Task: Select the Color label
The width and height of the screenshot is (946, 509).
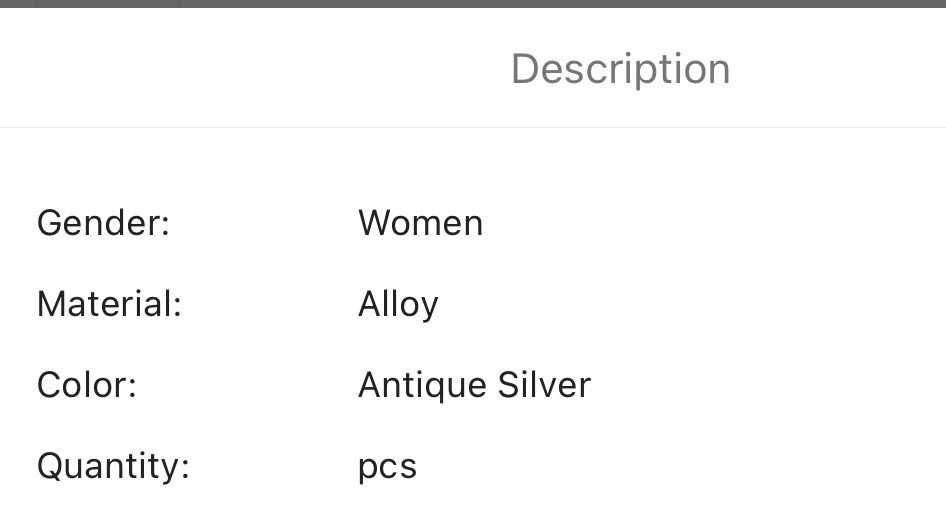Action: (86, 385)
